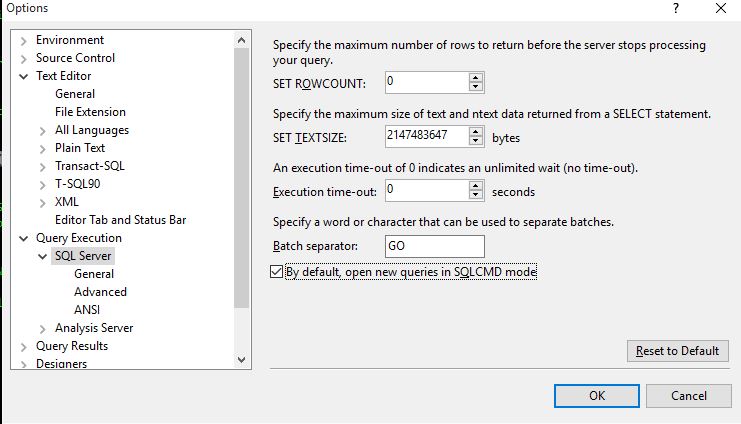
Task: Increase SET ROWCOUNT with up arrow
Action: coord(476,76)
